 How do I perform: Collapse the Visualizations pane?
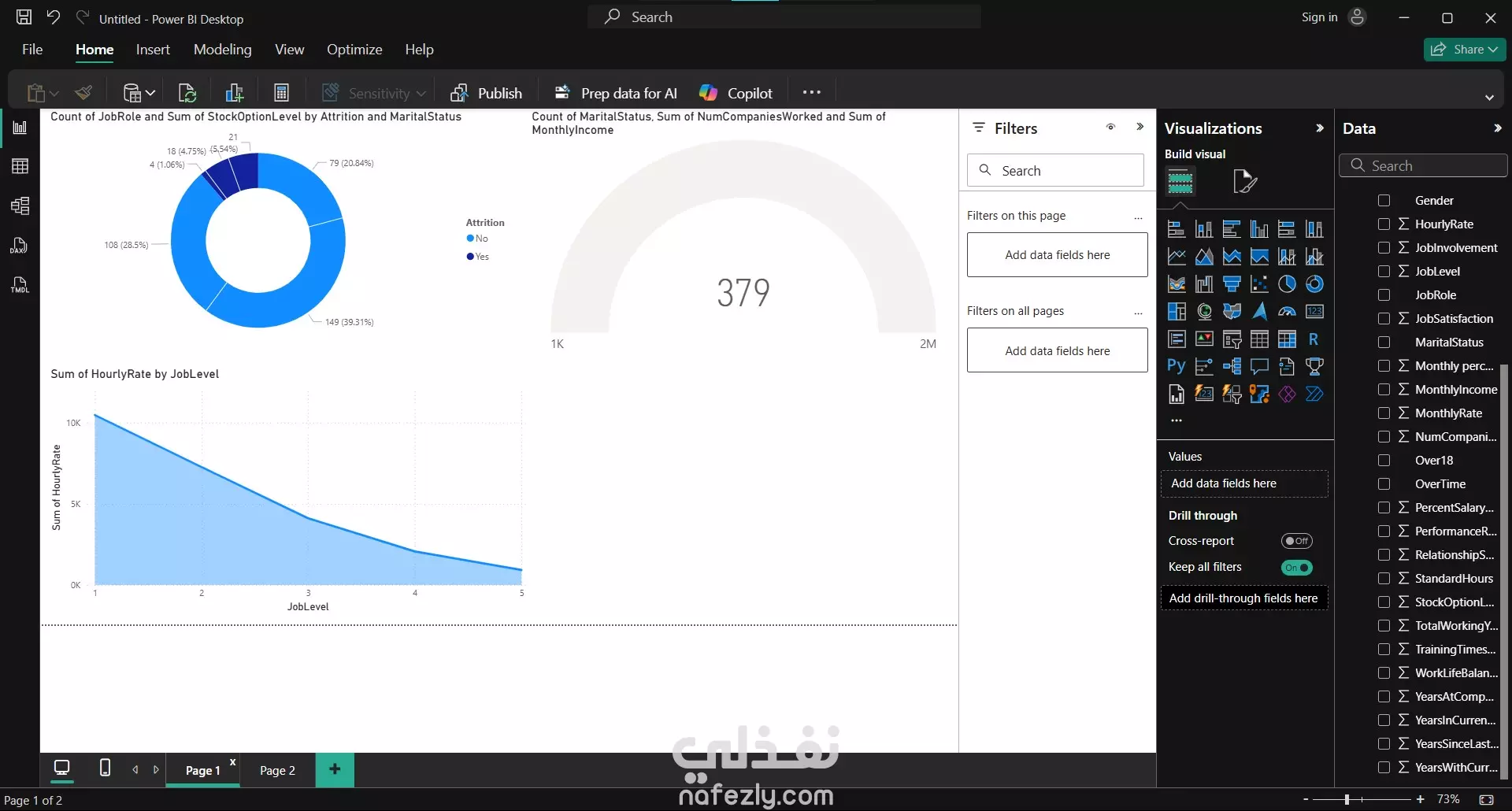pos(1320,128)
